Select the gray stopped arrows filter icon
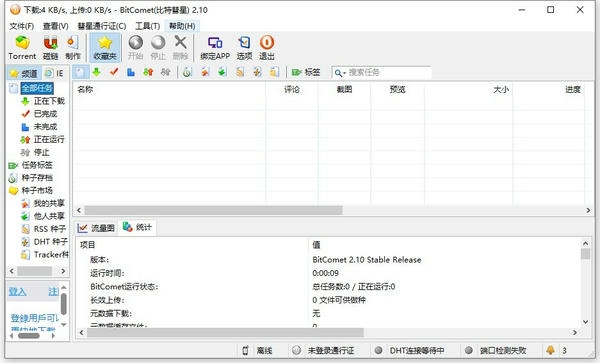Screen dimensions: 600x363 165,72
